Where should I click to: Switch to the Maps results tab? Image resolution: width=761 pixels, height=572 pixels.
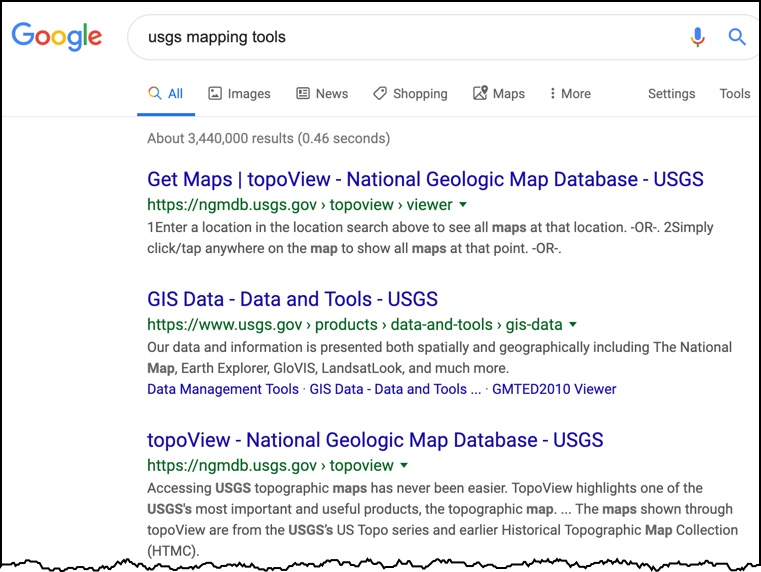[x=498, y=93]
